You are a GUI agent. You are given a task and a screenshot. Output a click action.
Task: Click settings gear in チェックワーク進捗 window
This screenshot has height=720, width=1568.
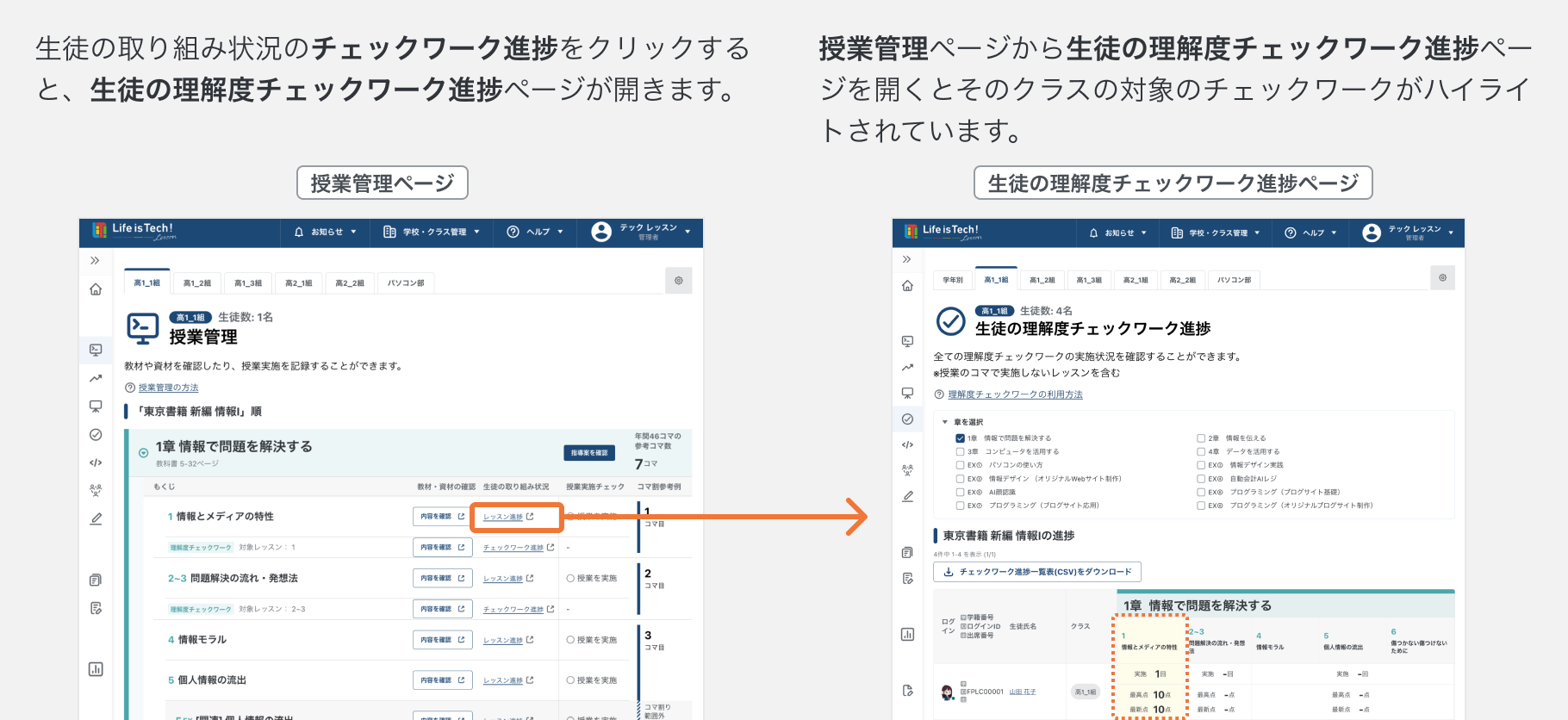coord(1442,277)
